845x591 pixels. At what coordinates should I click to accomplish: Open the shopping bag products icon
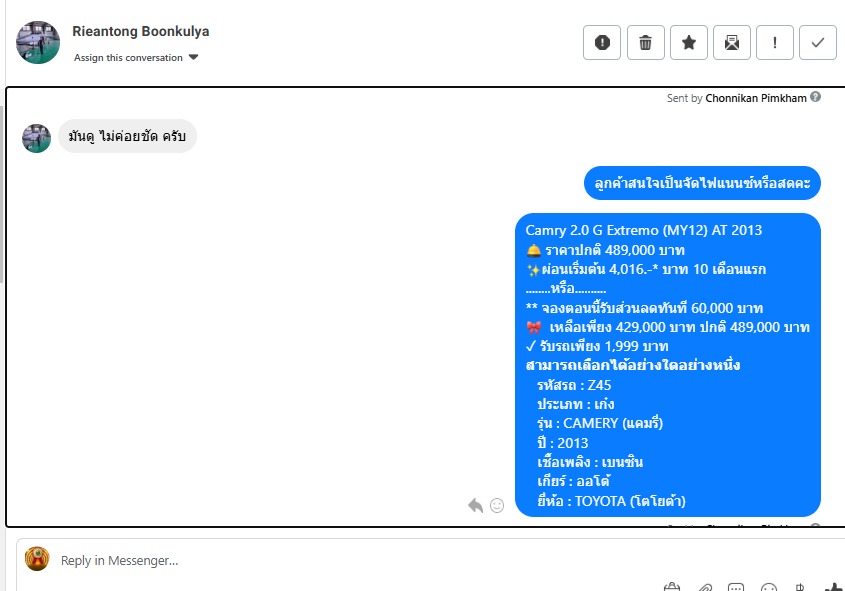click(672, 587)
